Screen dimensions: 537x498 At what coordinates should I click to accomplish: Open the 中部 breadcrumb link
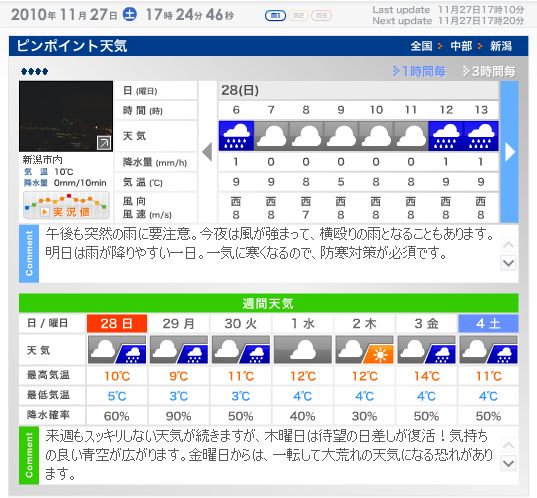point(461,46)
